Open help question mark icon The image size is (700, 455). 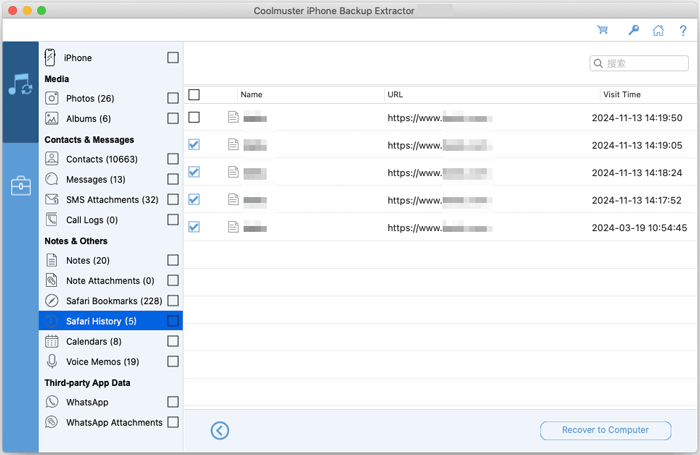tap(683, 30)
